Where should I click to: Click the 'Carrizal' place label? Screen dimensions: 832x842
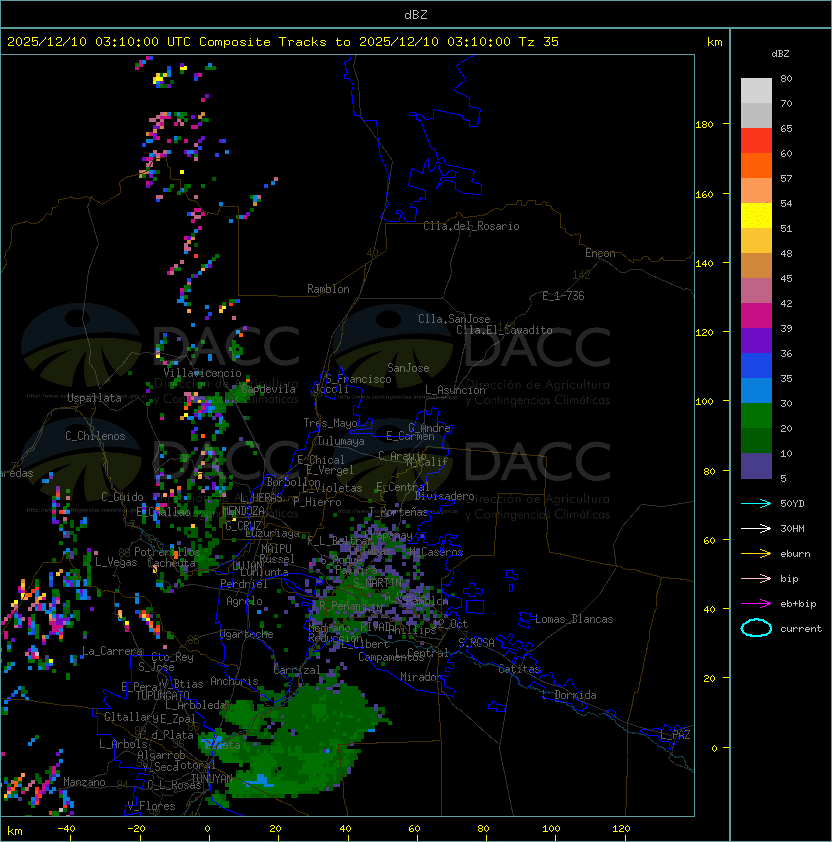[297, 670]
